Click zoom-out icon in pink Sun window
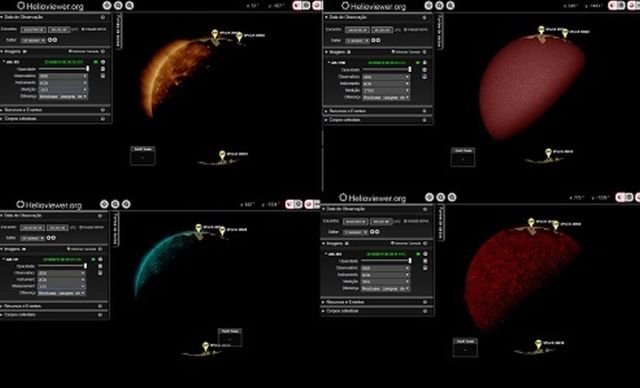 coord(450,5)
